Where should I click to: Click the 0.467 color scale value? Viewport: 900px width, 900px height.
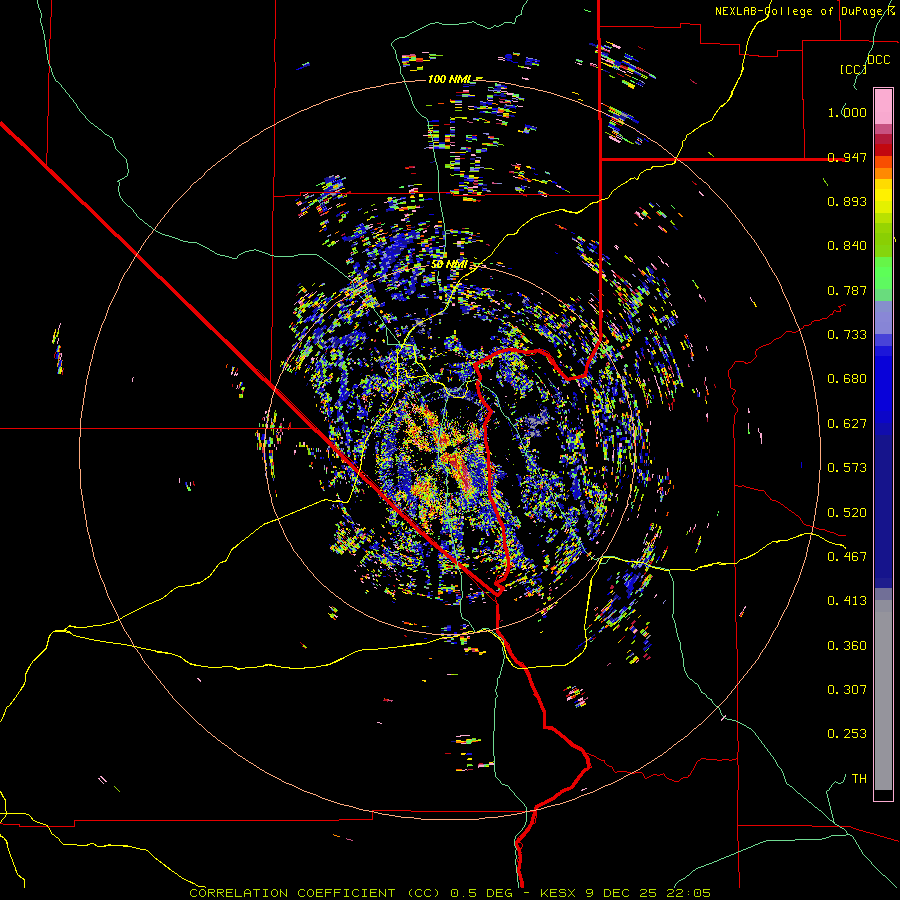tap(847, 557)
